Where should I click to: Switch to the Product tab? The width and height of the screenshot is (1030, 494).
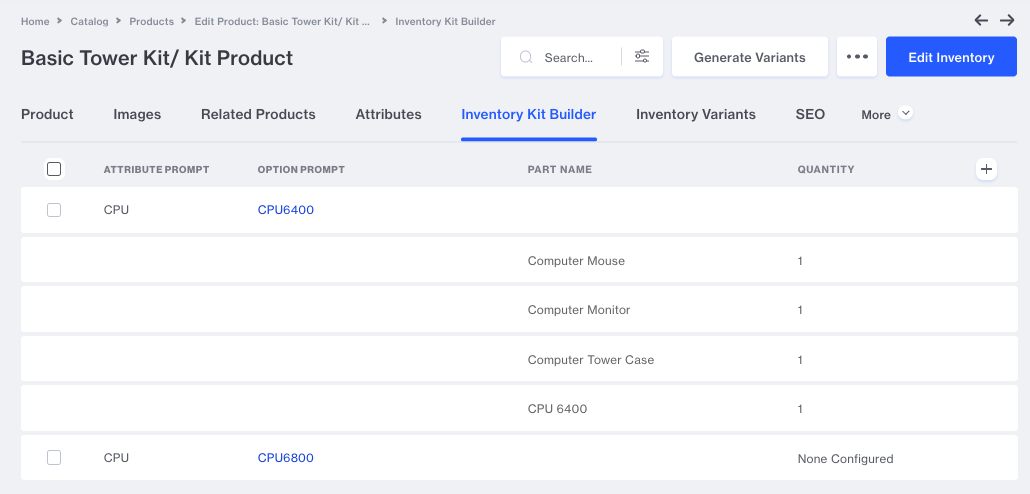click(x=47, y=114)
